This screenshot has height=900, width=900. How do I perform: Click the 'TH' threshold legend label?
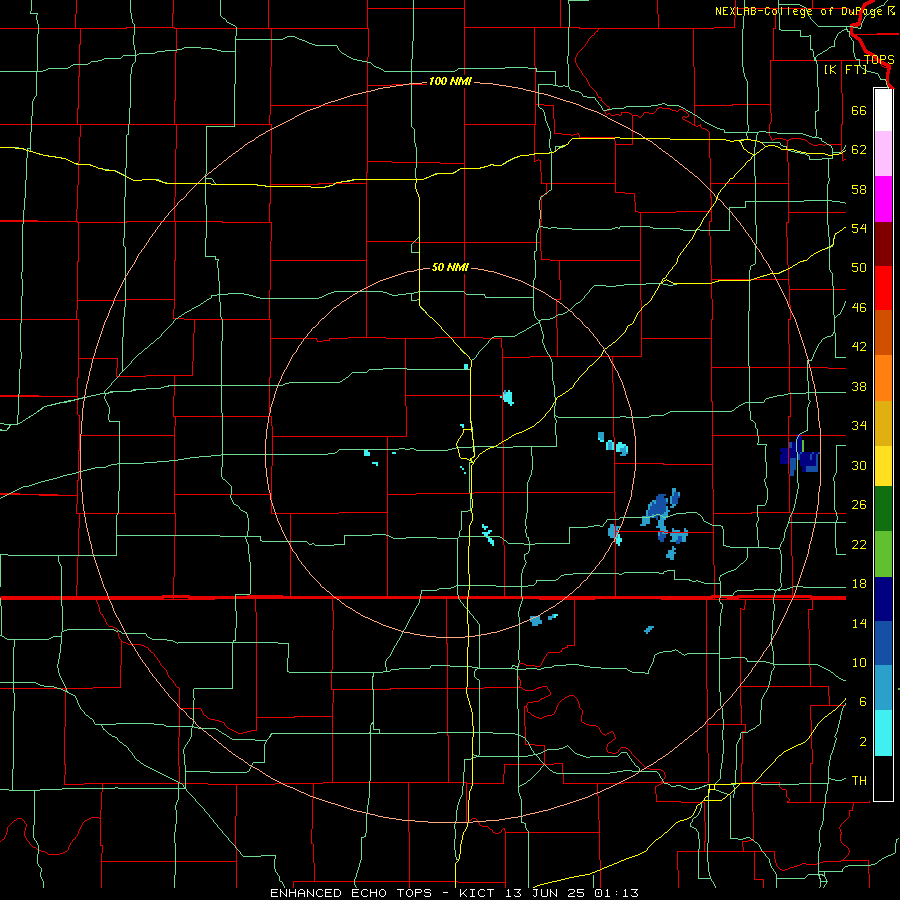[x=859, y=781]
